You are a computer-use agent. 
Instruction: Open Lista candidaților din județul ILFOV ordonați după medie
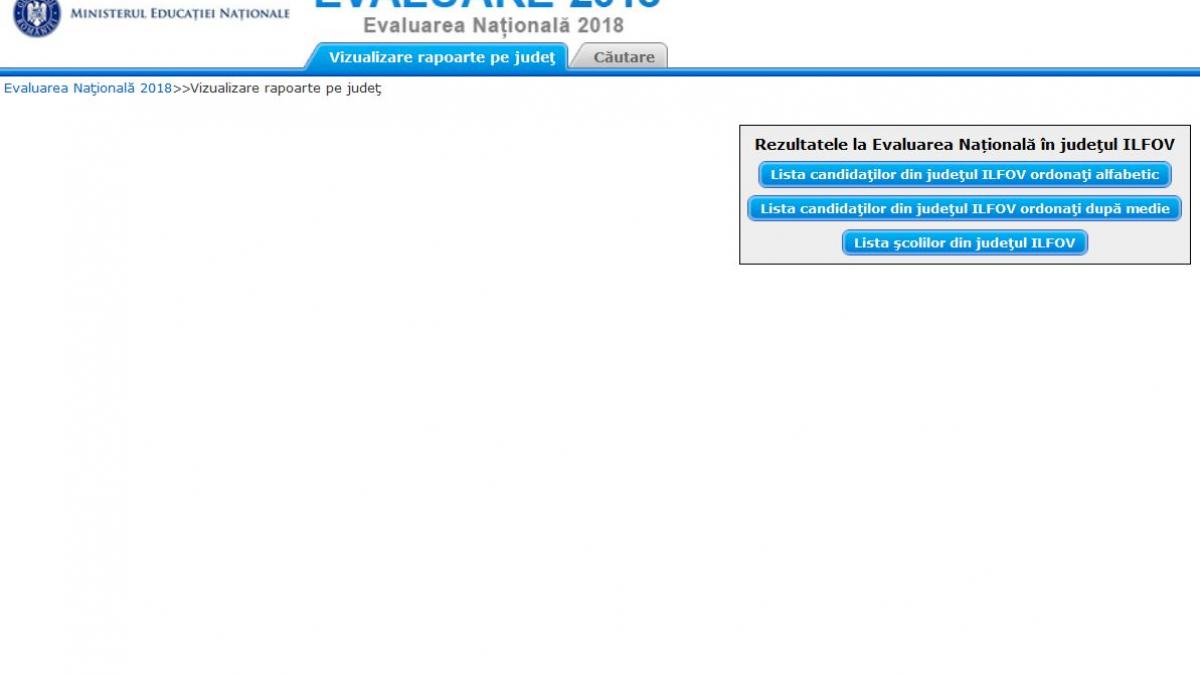pyautogui.click(x=965, y=208)
